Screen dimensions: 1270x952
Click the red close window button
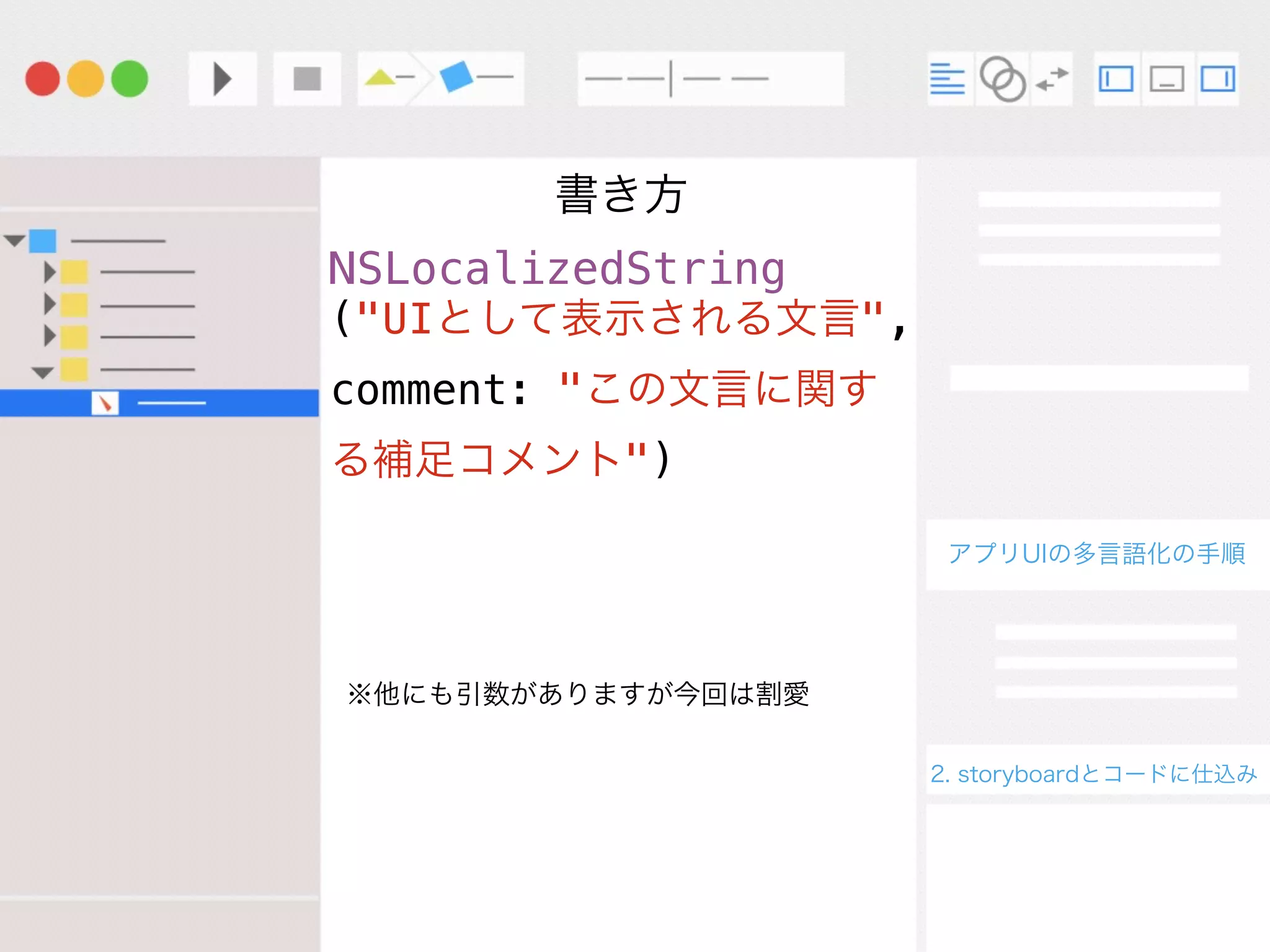point(42,79)
